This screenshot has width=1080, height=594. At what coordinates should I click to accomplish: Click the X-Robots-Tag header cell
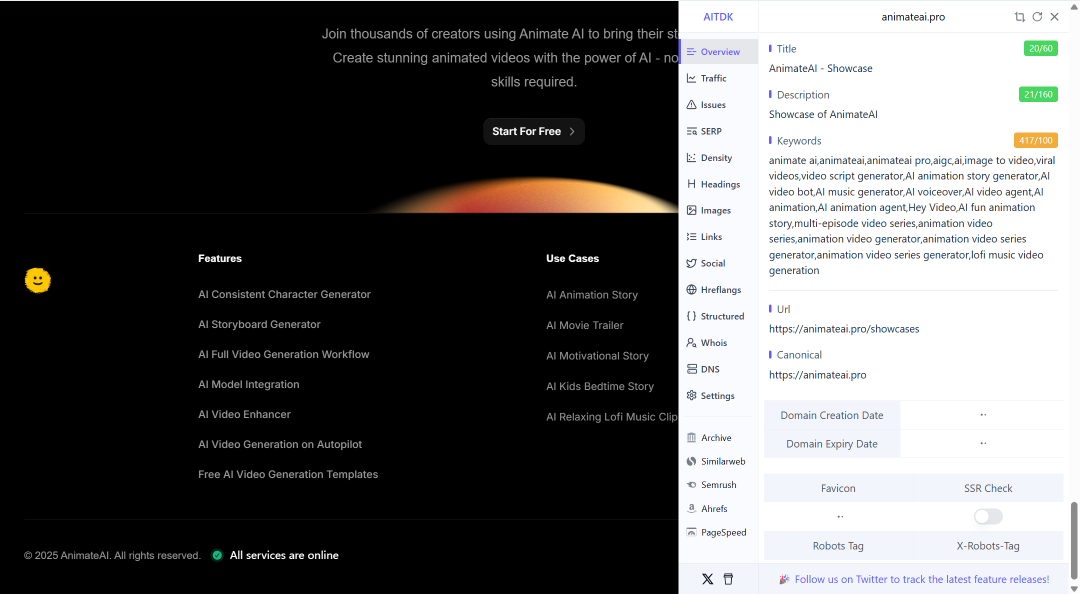988,546
